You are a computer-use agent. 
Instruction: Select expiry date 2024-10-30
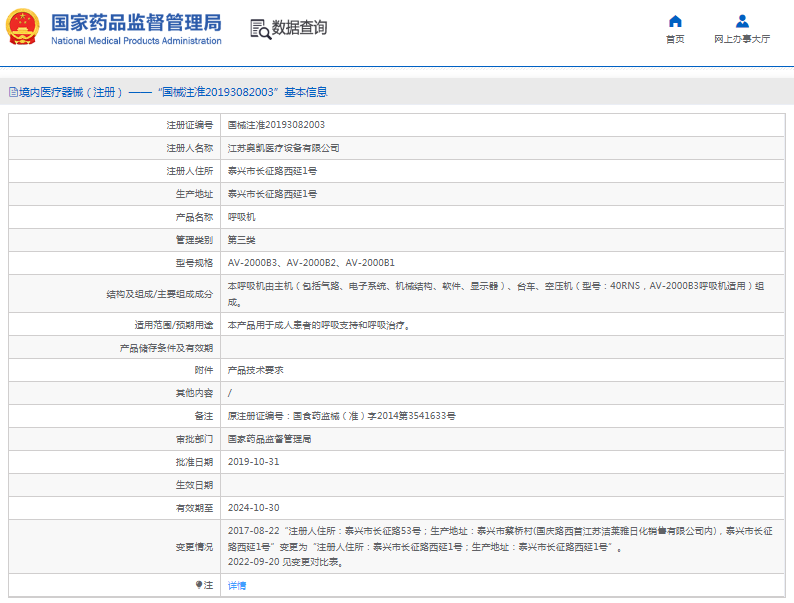click(253, 508)
